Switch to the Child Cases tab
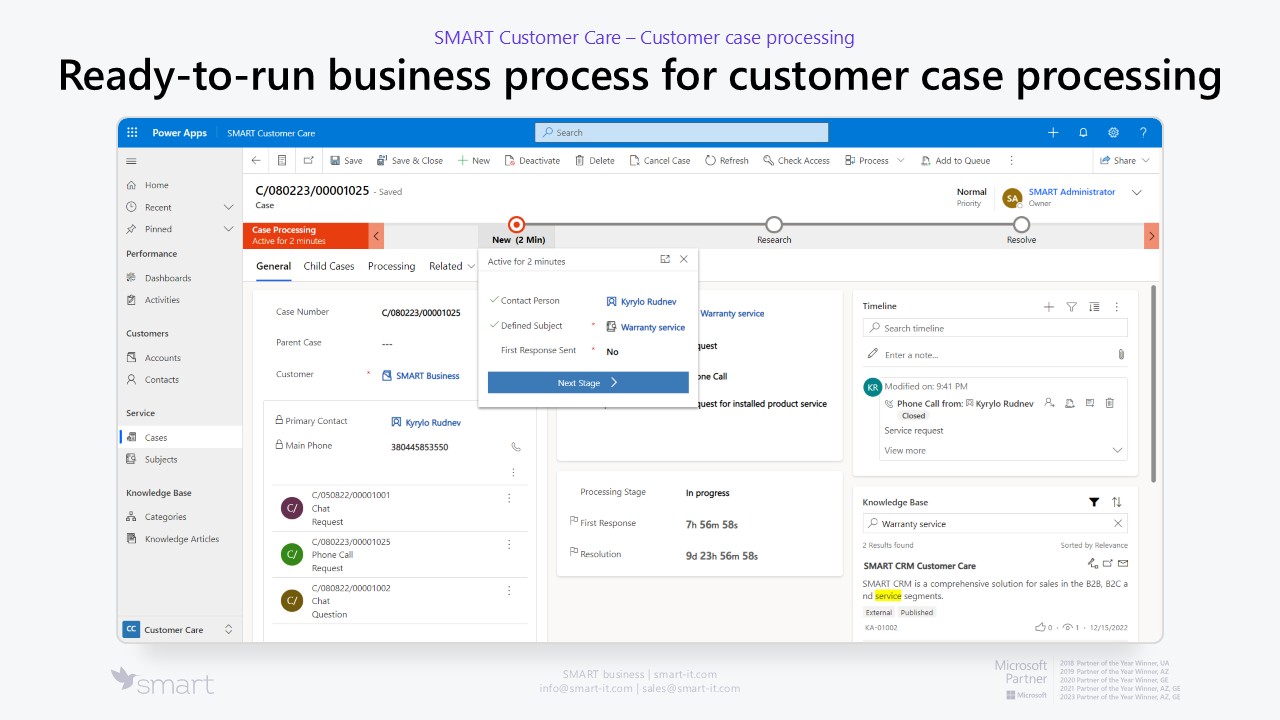The width and height of the screenshot is (1280, 720). pos(329,266)
